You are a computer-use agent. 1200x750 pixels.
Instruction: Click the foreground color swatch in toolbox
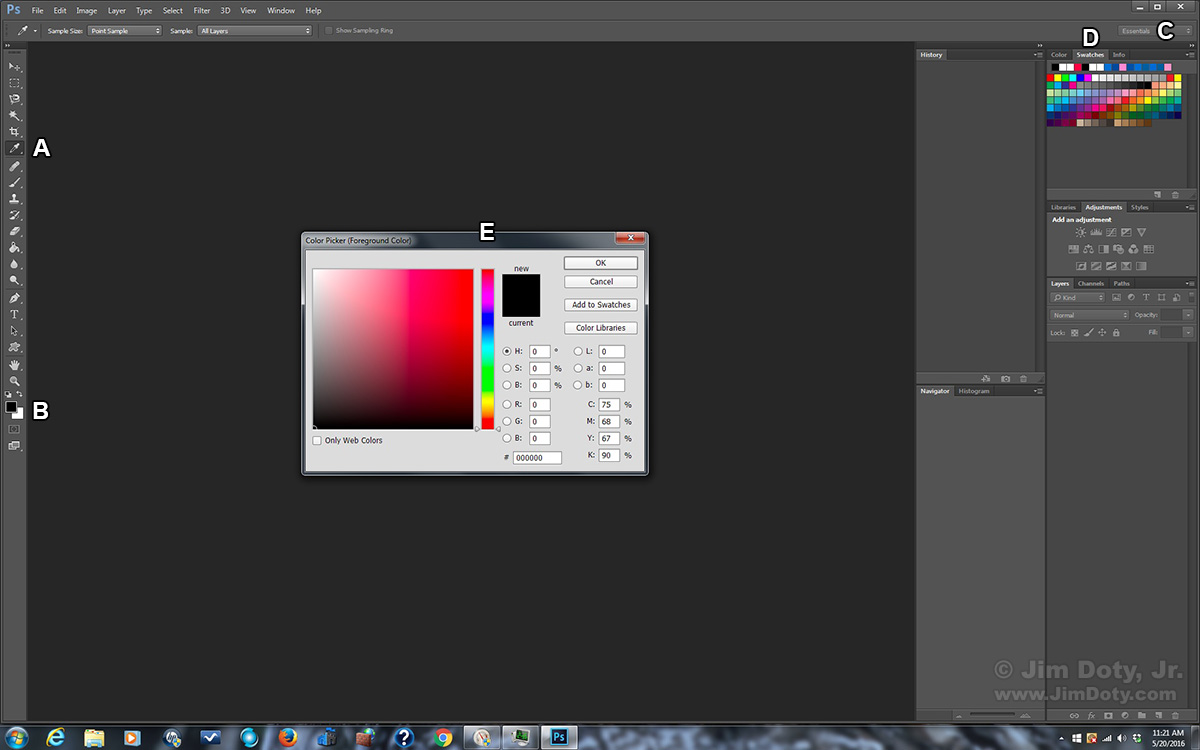tap(11, 407)
